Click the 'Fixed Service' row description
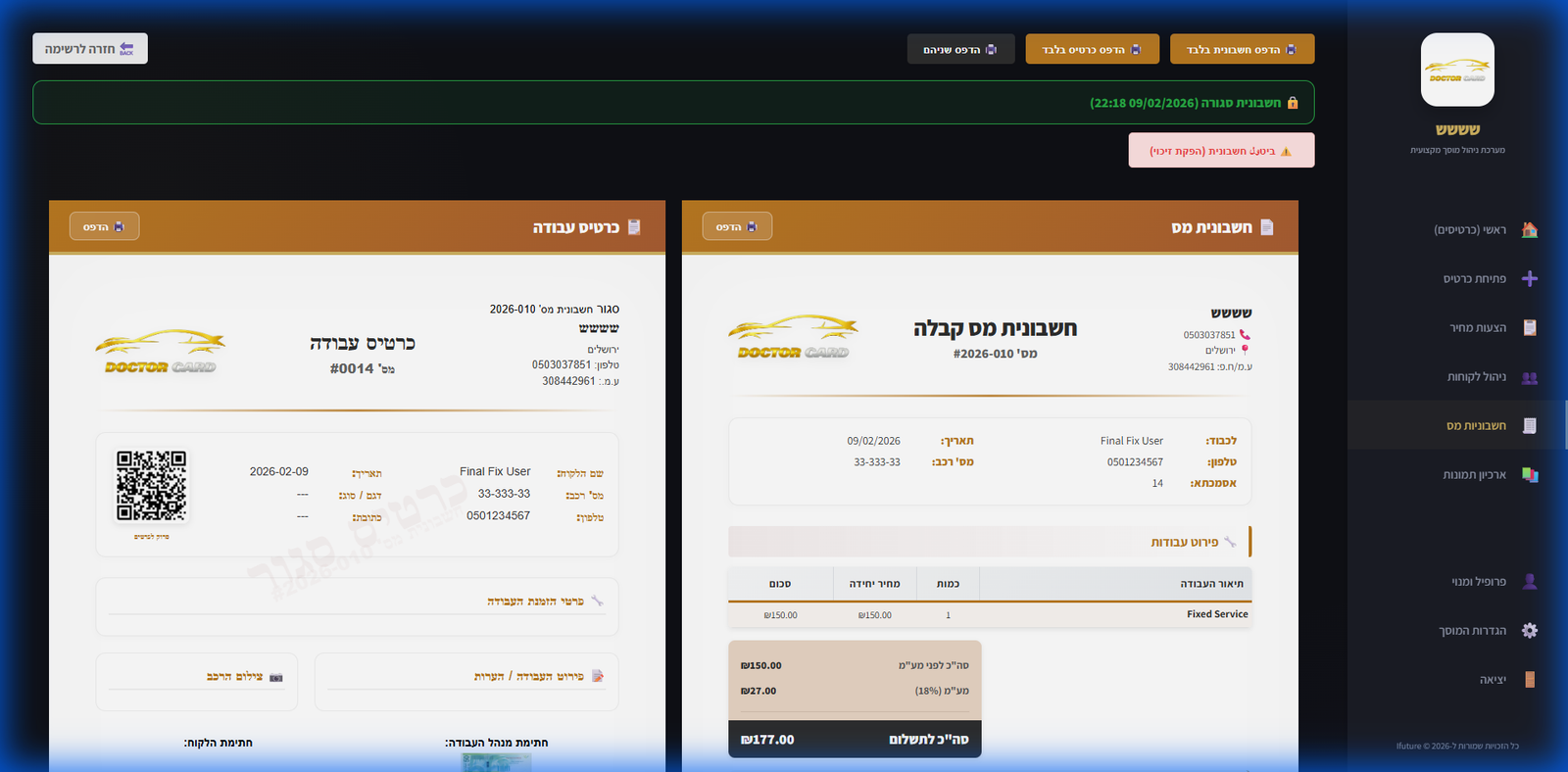1568x772 pixels. 1217,614
